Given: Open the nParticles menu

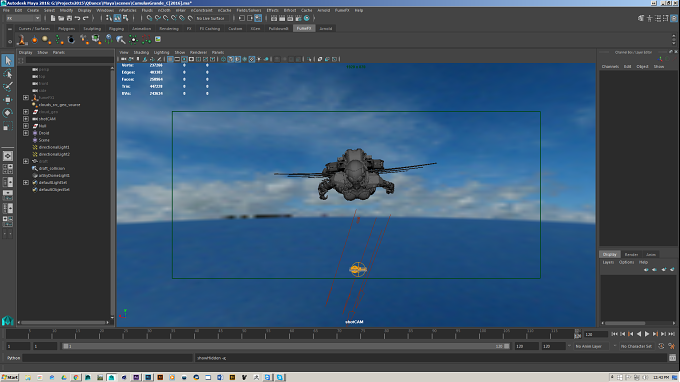Looking at the screenshot, I should 127,10.
